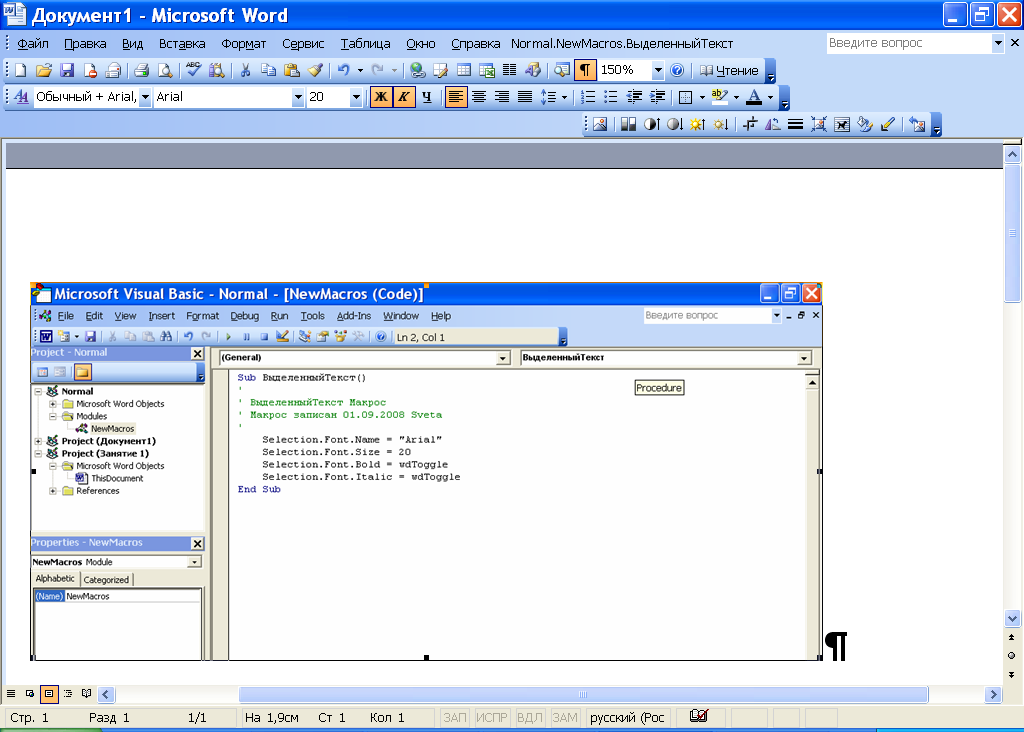Screen dimensions: 1024x732
Task: Open the Окно menu
Action: [421, 43]
